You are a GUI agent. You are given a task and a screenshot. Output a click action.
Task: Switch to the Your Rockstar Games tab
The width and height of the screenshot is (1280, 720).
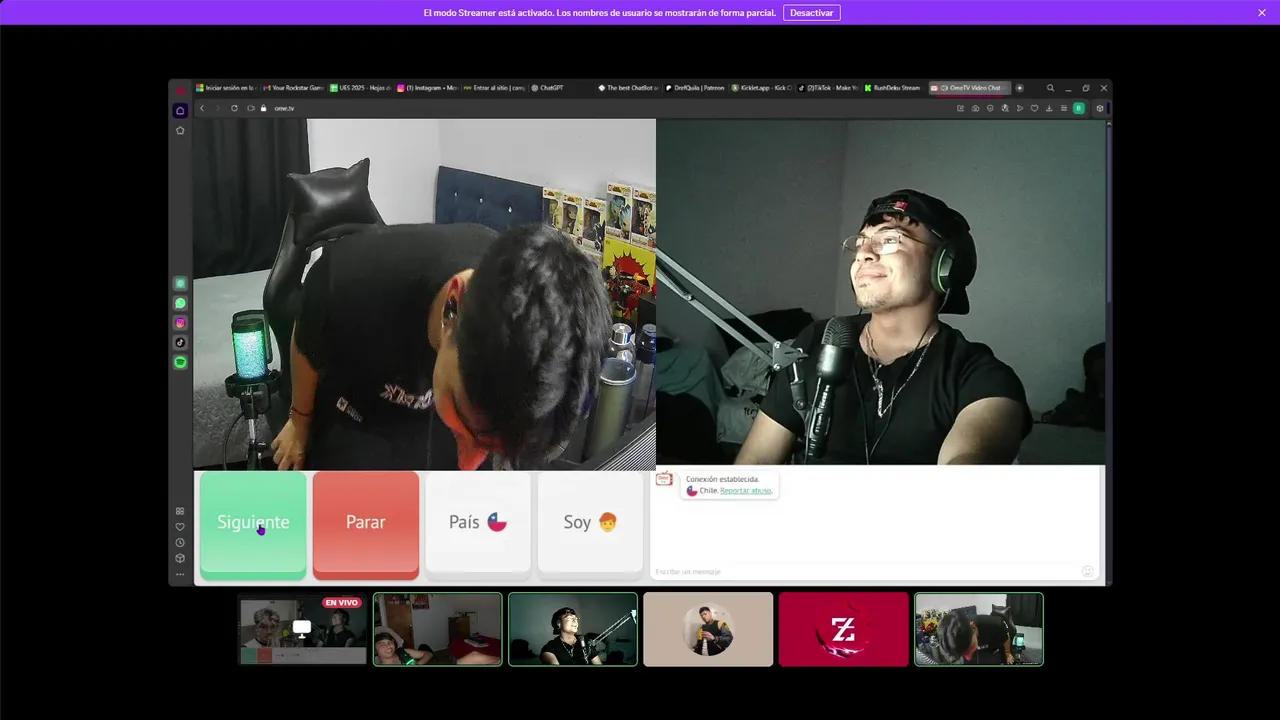coord(294,88)
